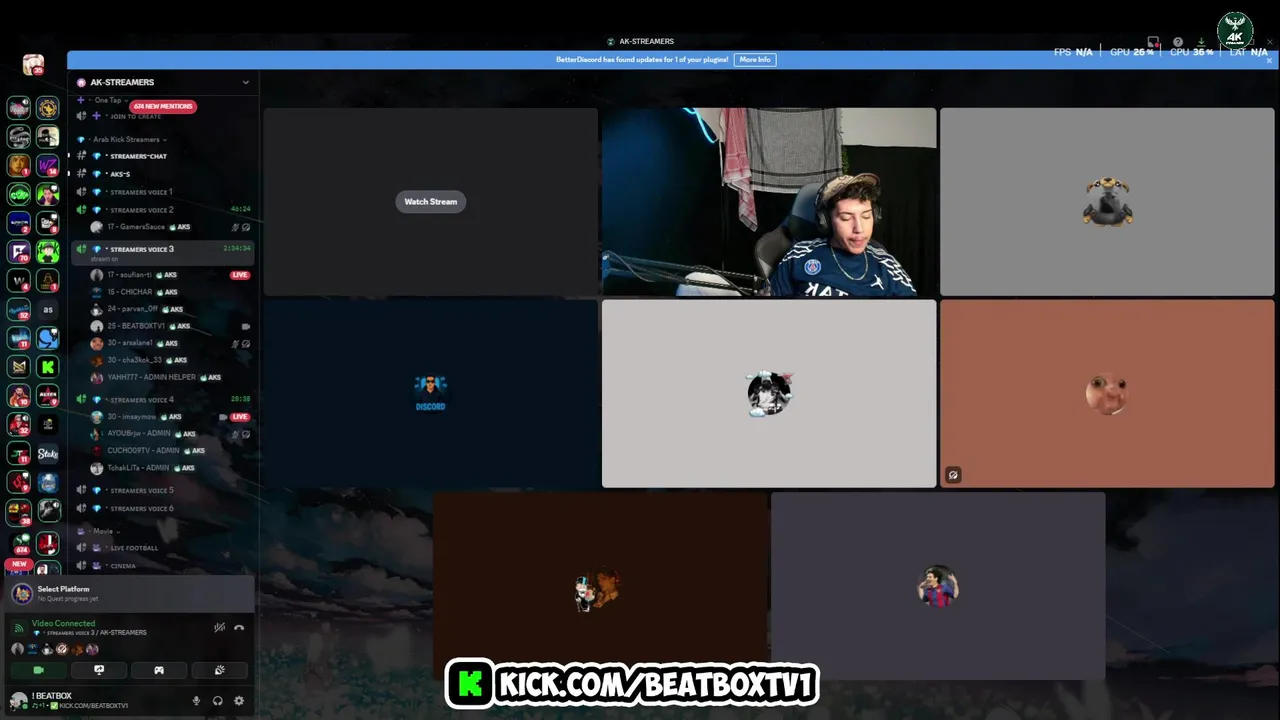Open the AKS-S text channel
The image size is (1280, 720).
coord(162,174)
